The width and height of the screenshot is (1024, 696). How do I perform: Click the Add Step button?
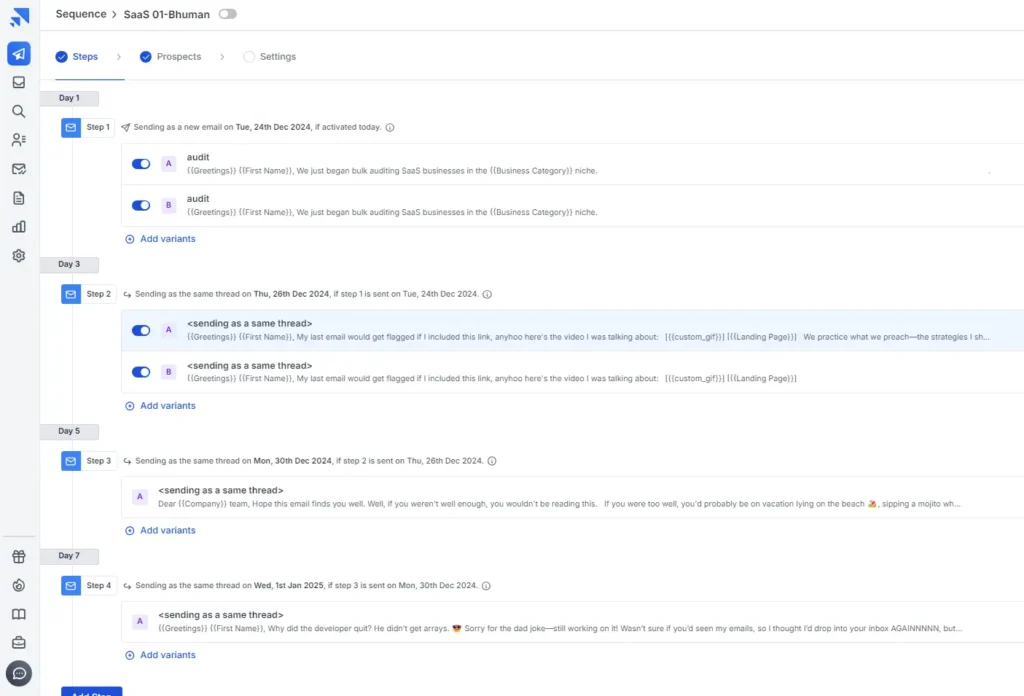point(91,691)
